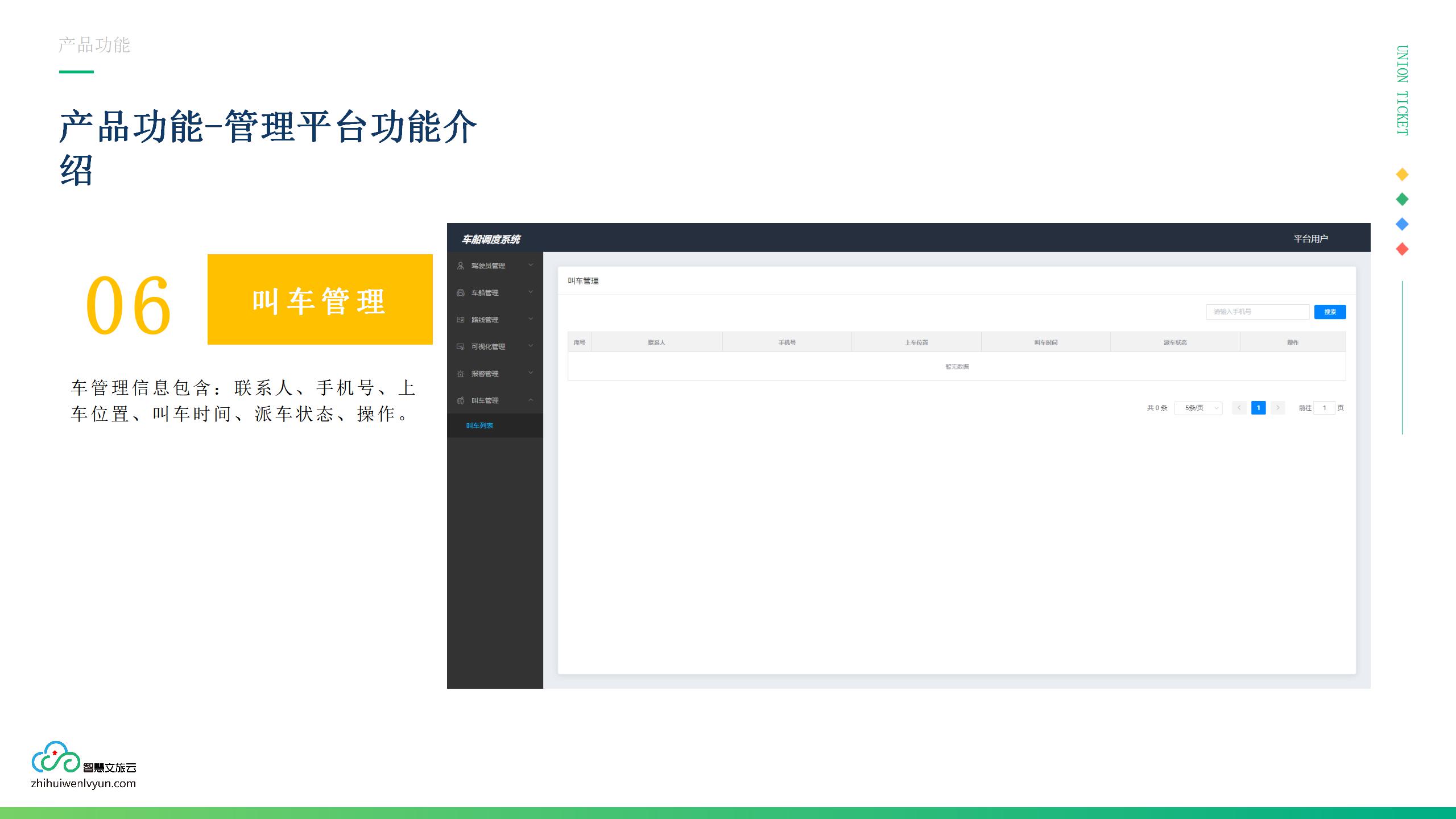
Task: Expand the 车船管理 chevron
Action: coord(531,292)
